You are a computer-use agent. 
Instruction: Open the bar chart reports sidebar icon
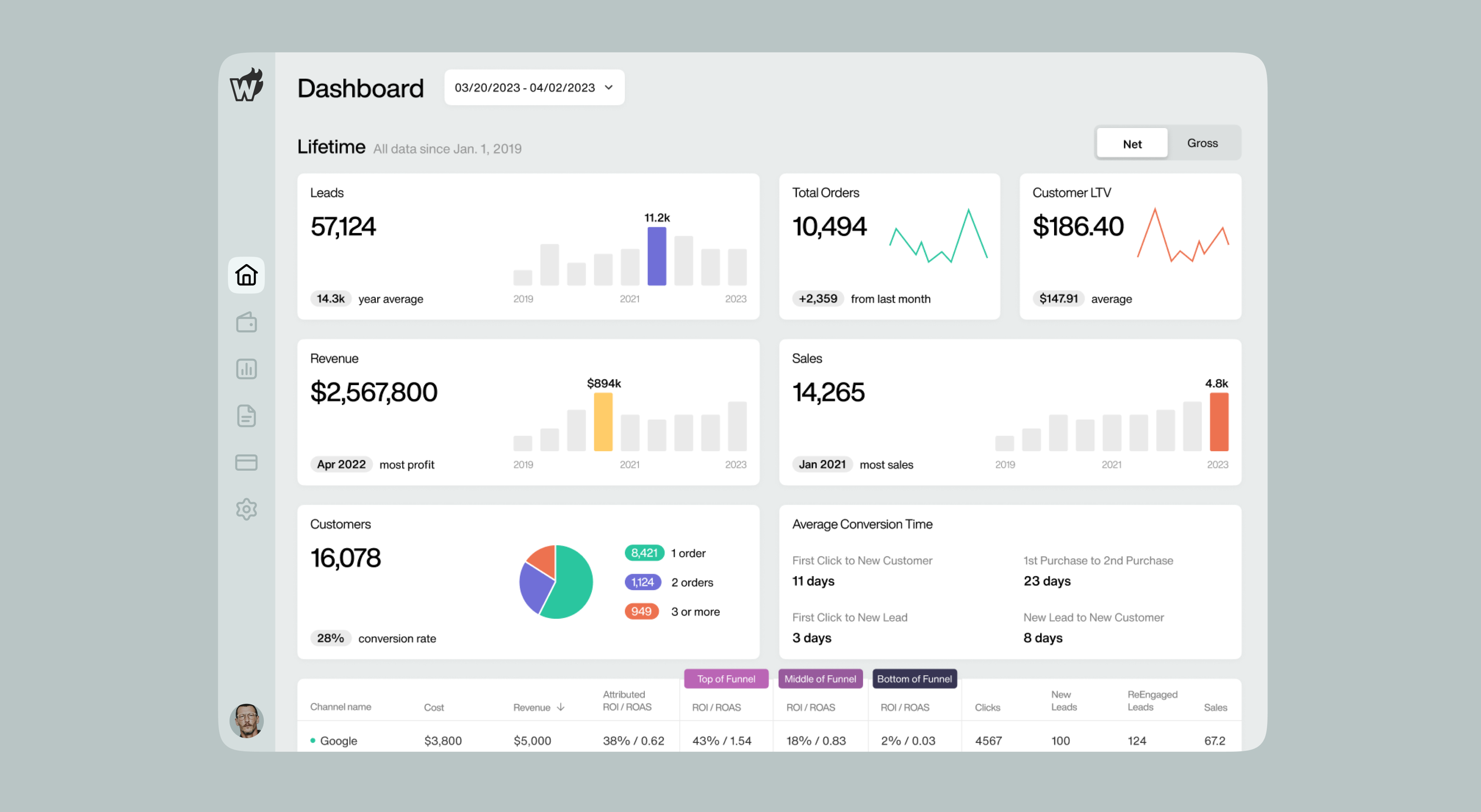[246, 369]
